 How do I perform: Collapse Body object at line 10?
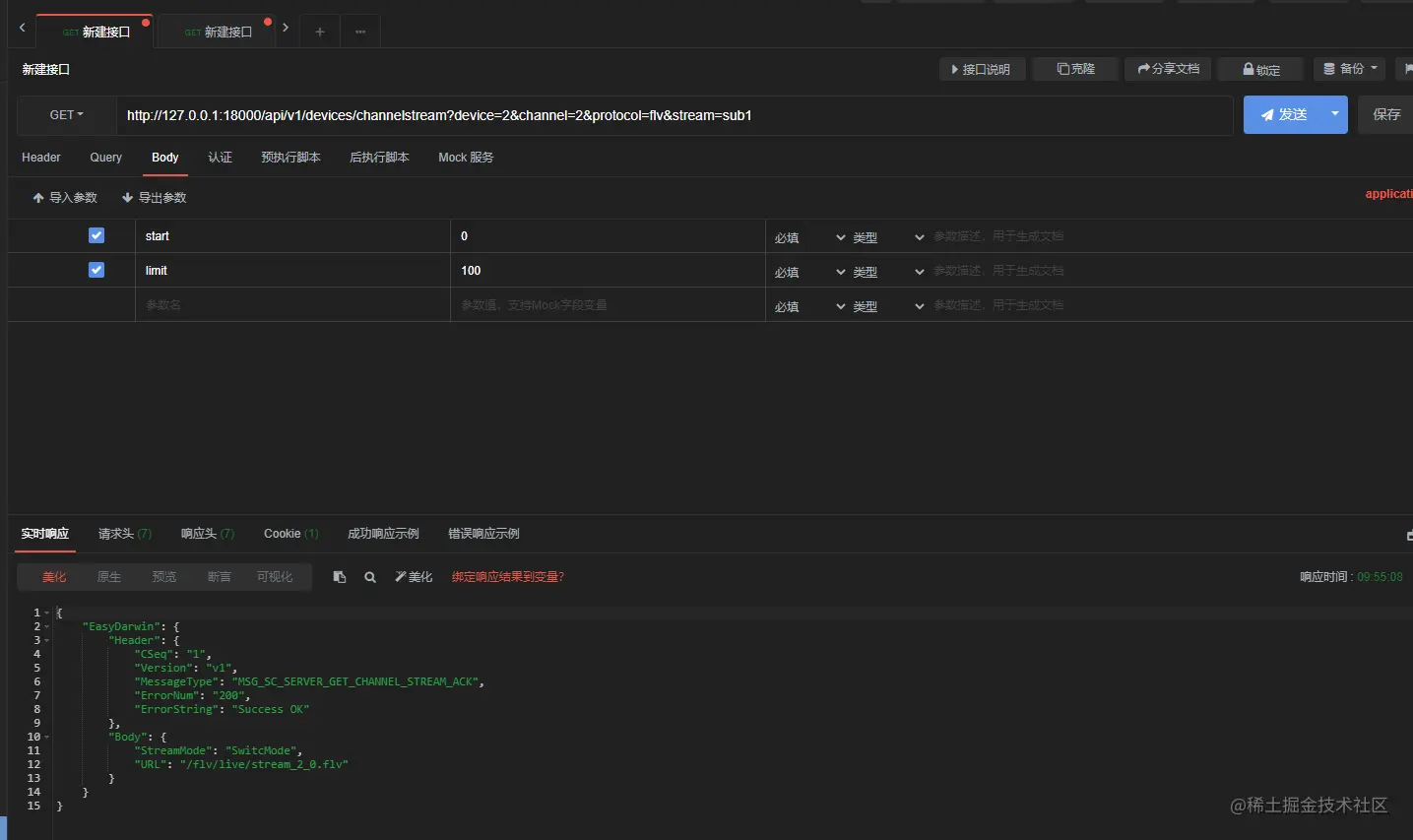46,738
